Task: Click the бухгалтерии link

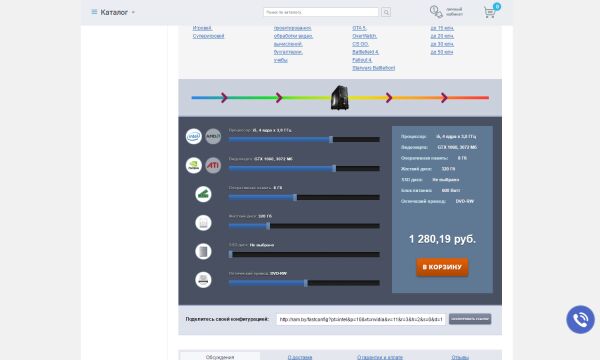Action: click(288, 52)
